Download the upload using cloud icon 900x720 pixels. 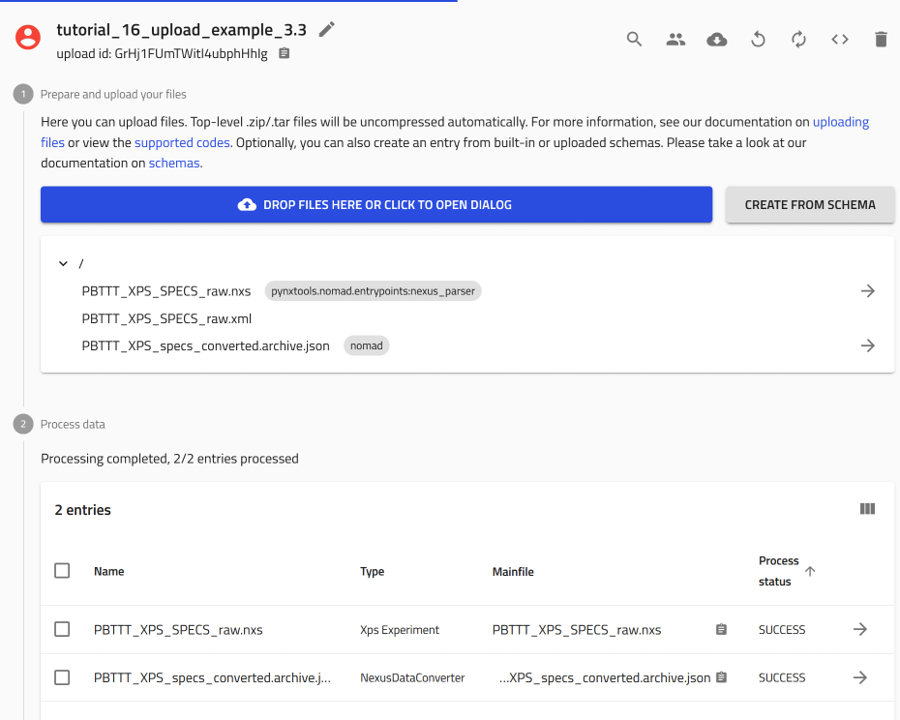[717, 39]
